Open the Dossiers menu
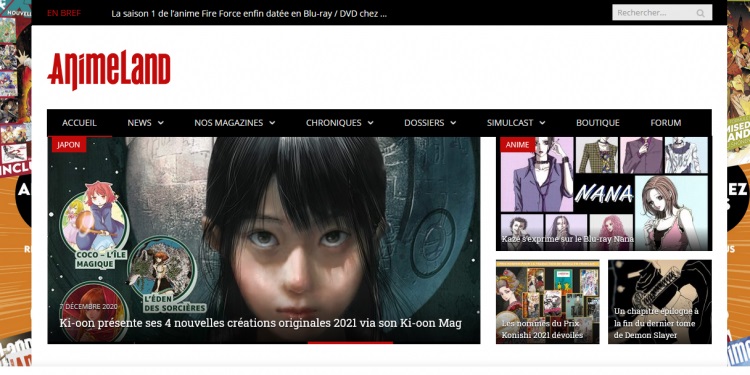This screenshot has height=375, width=750. point(424,123)
